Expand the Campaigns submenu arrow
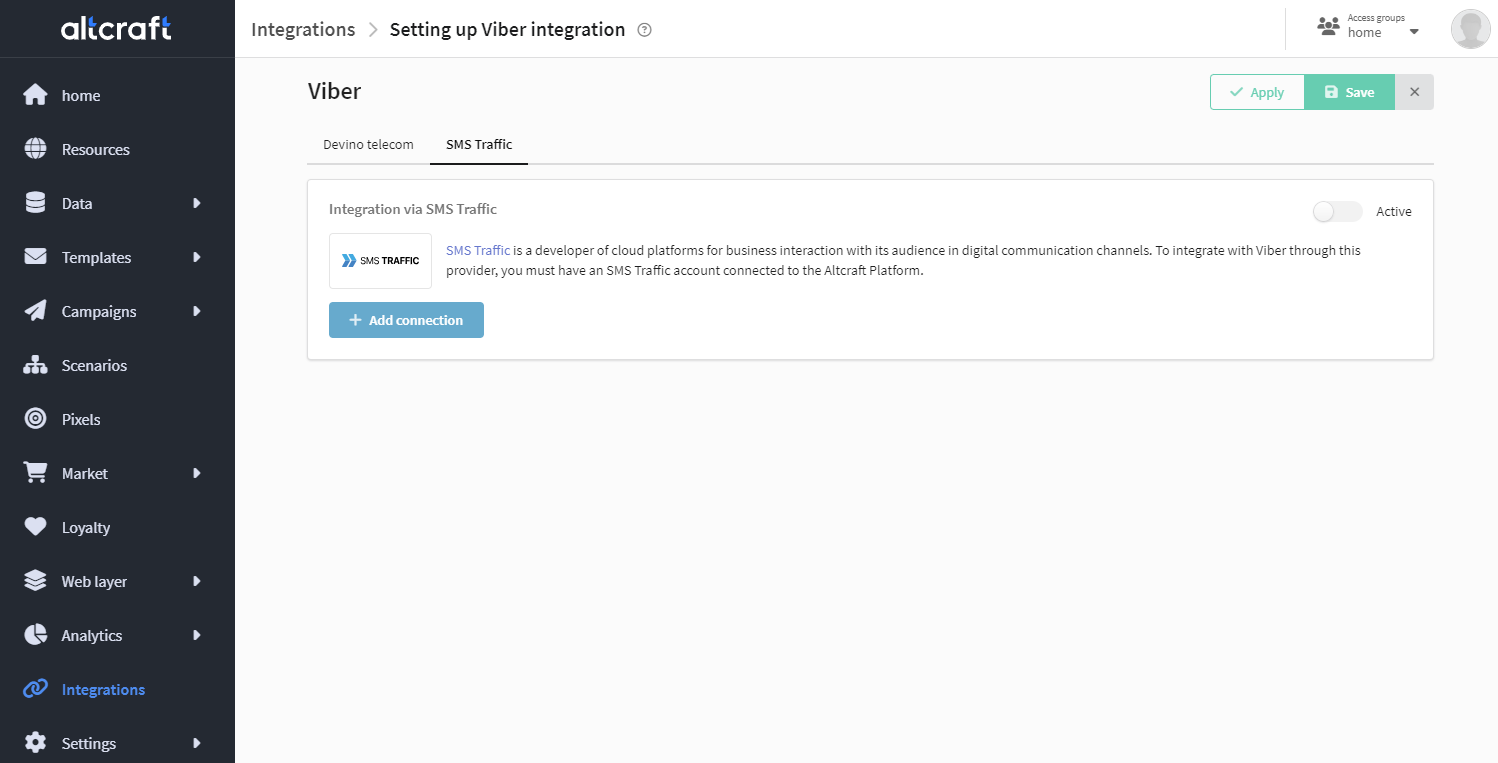Screen dimensions: 1498x763 197,311
